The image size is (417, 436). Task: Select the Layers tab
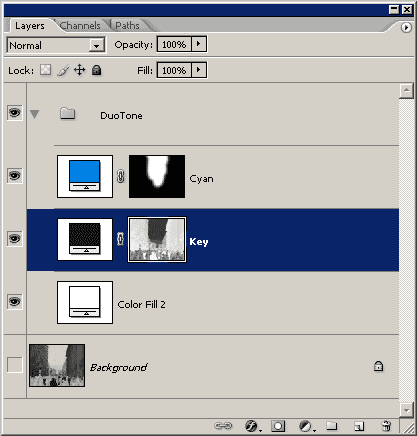pos(30,26)
